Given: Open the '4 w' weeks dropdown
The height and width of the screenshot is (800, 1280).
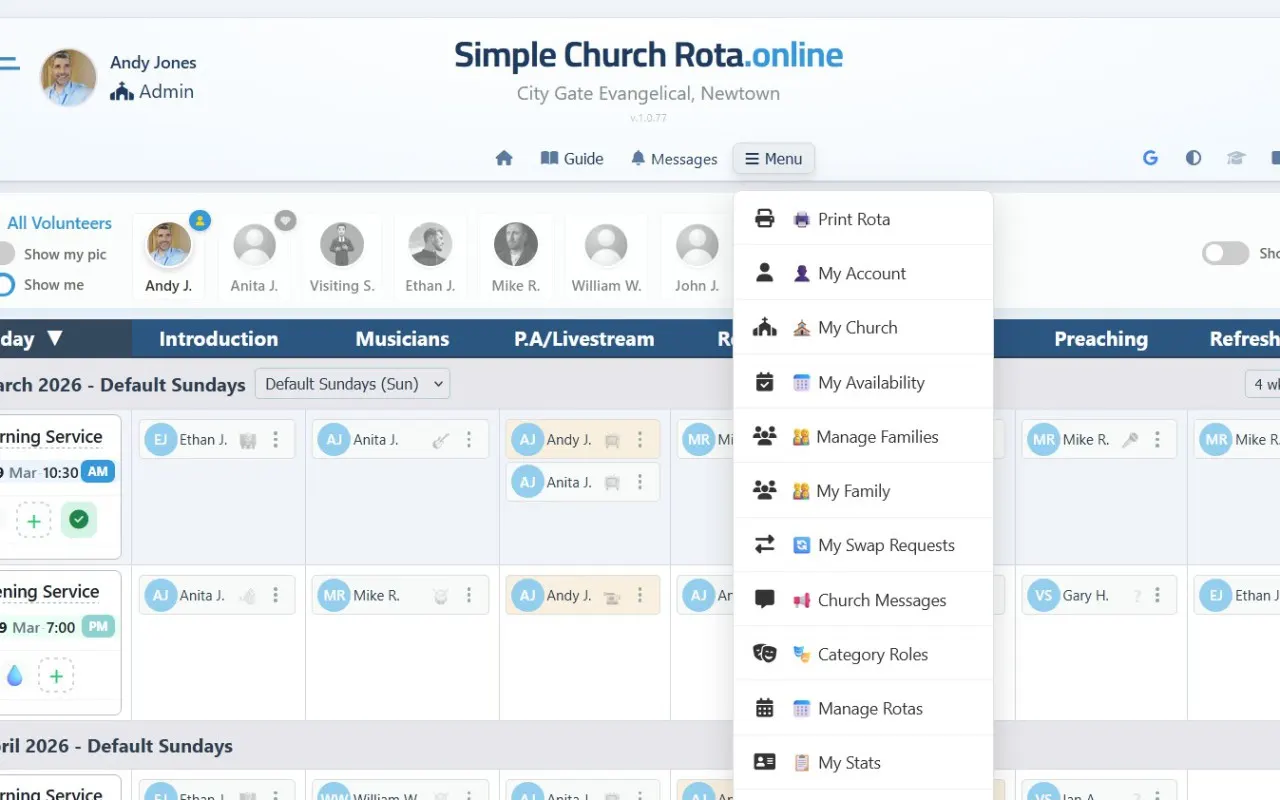Looking at the screenshot, I should [1262, 384].
